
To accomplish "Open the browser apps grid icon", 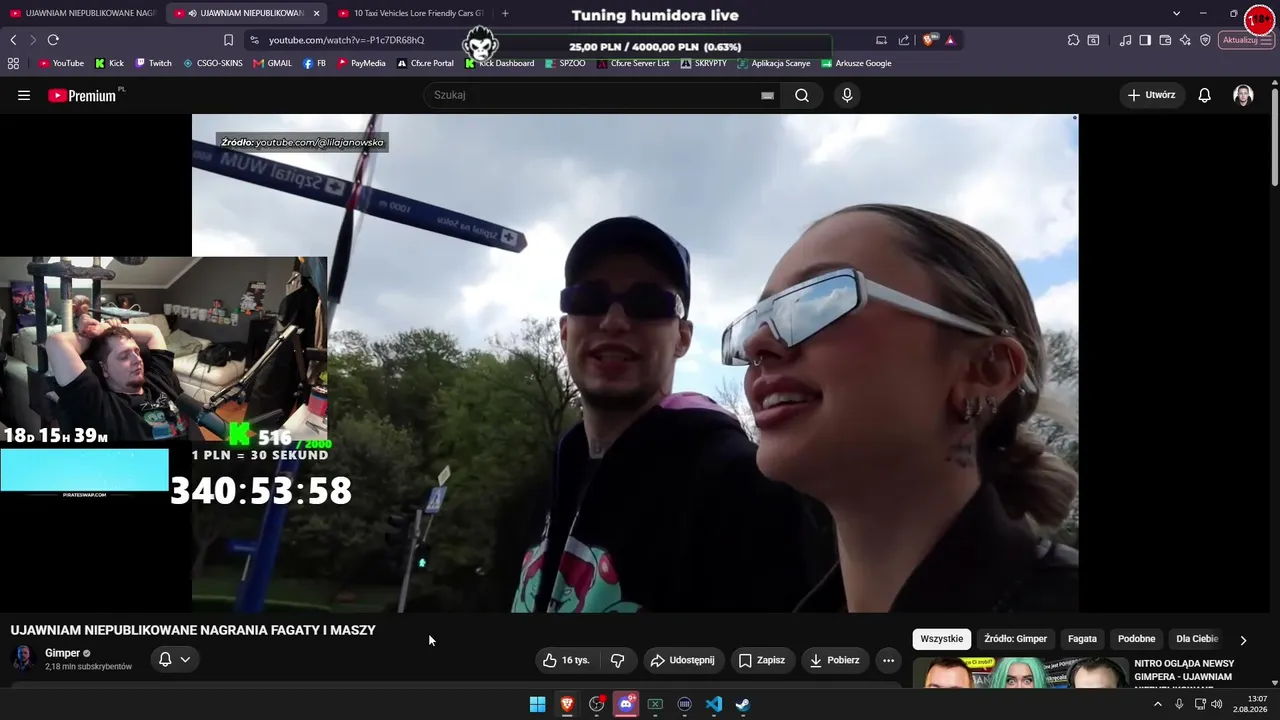I will pyautogui.click(x=13, y=63).
